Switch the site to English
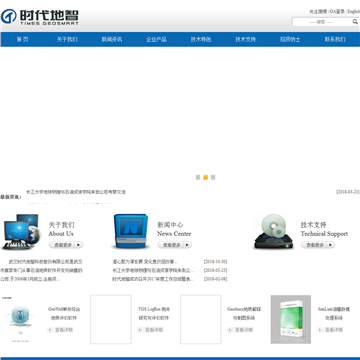The width and height of the screenshot is (360, 360). pos(354,12)
